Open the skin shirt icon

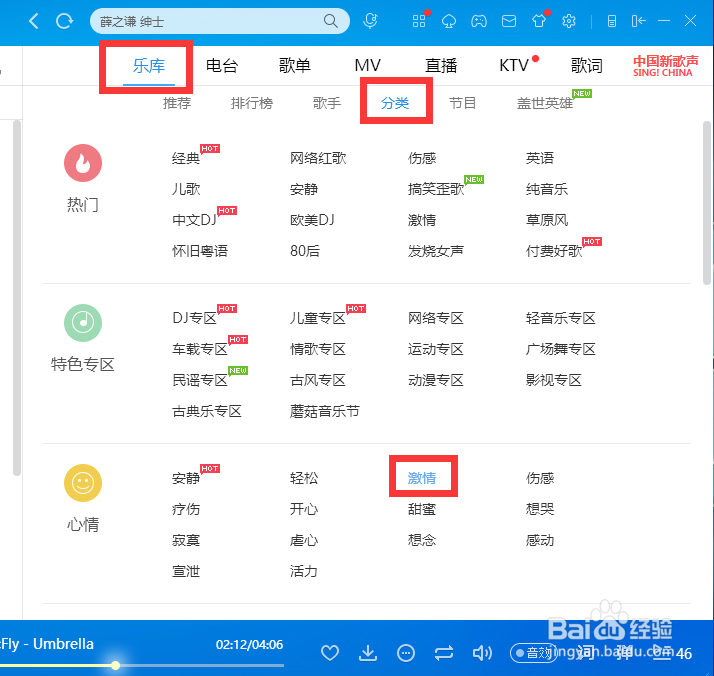[x=539, y=21]
